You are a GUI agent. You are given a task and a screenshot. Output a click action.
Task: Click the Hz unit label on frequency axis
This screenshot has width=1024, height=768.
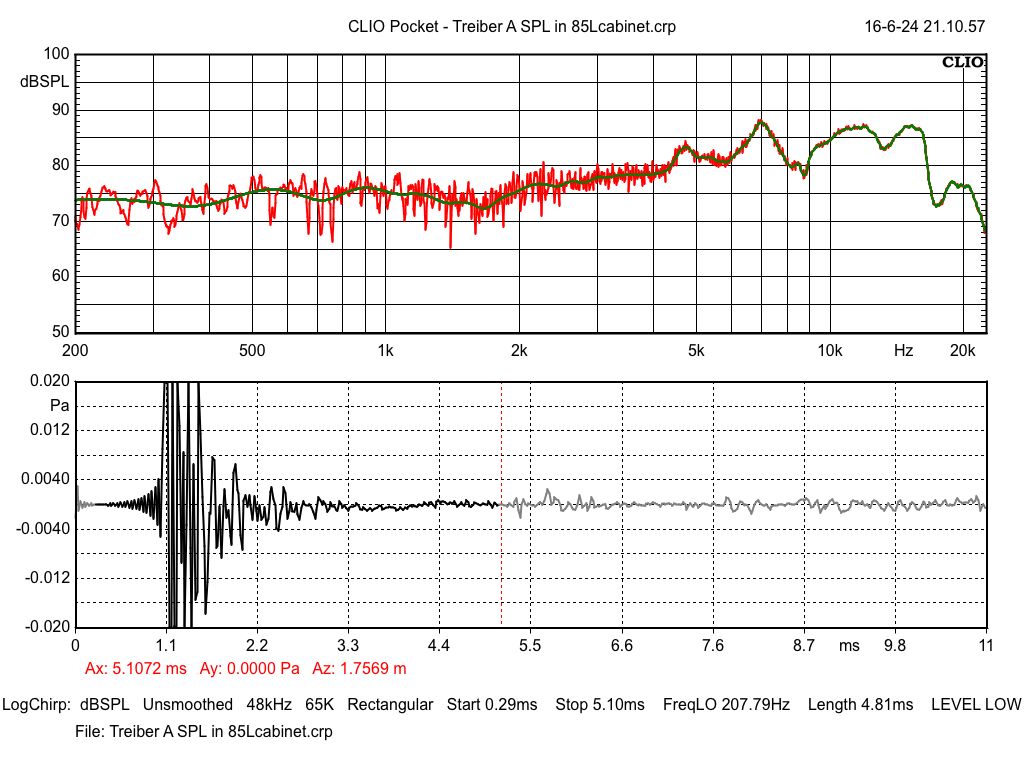(903, 351)
